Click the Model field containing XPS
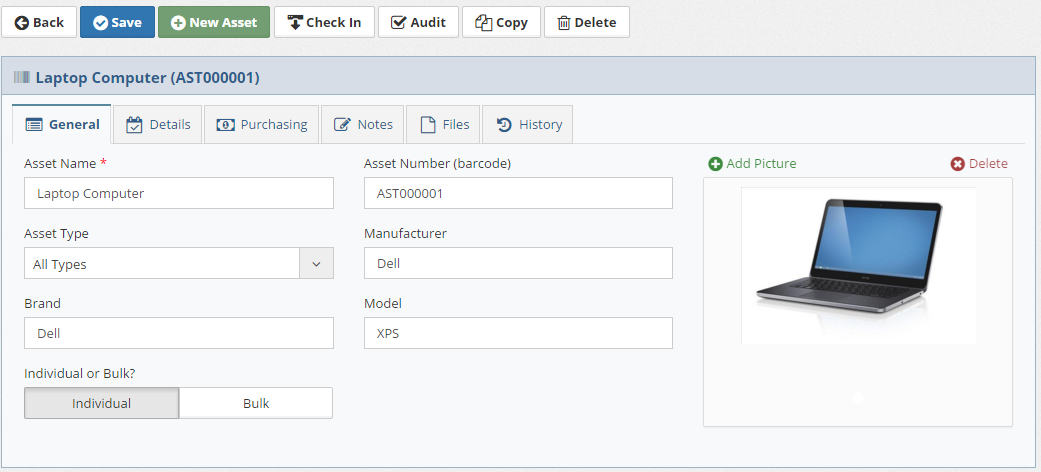This screenshot has width=1041, height=472. (x=519, y=333)
